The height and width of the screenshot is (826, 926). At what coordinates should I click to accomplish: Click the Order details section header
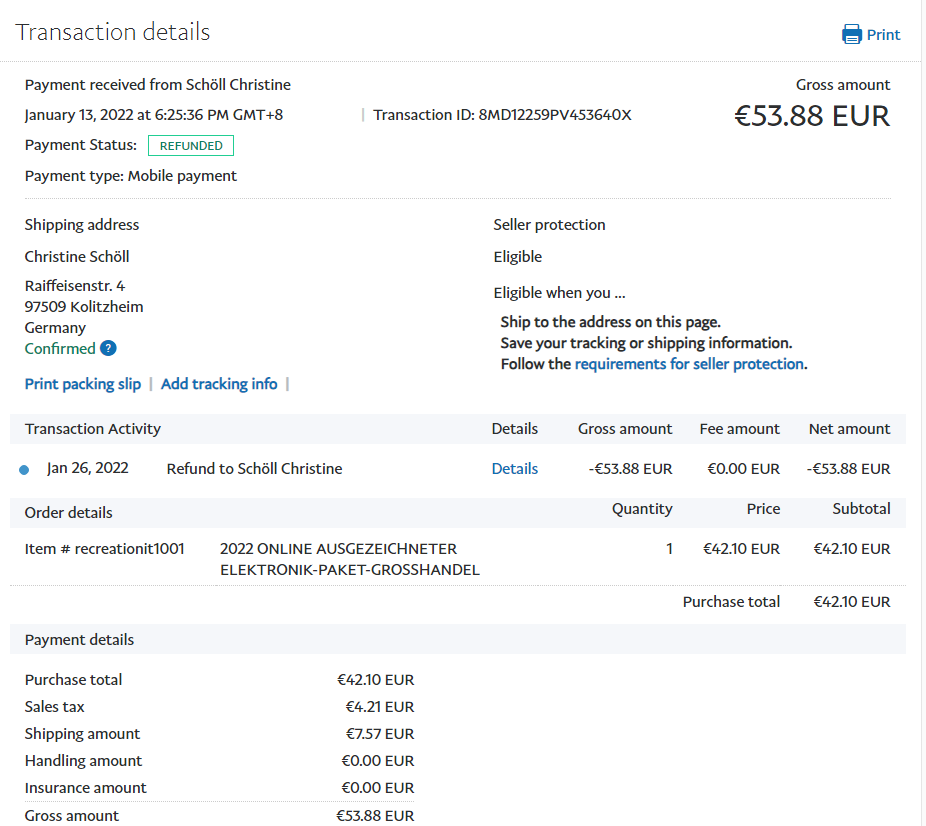(x=69, y=513)
